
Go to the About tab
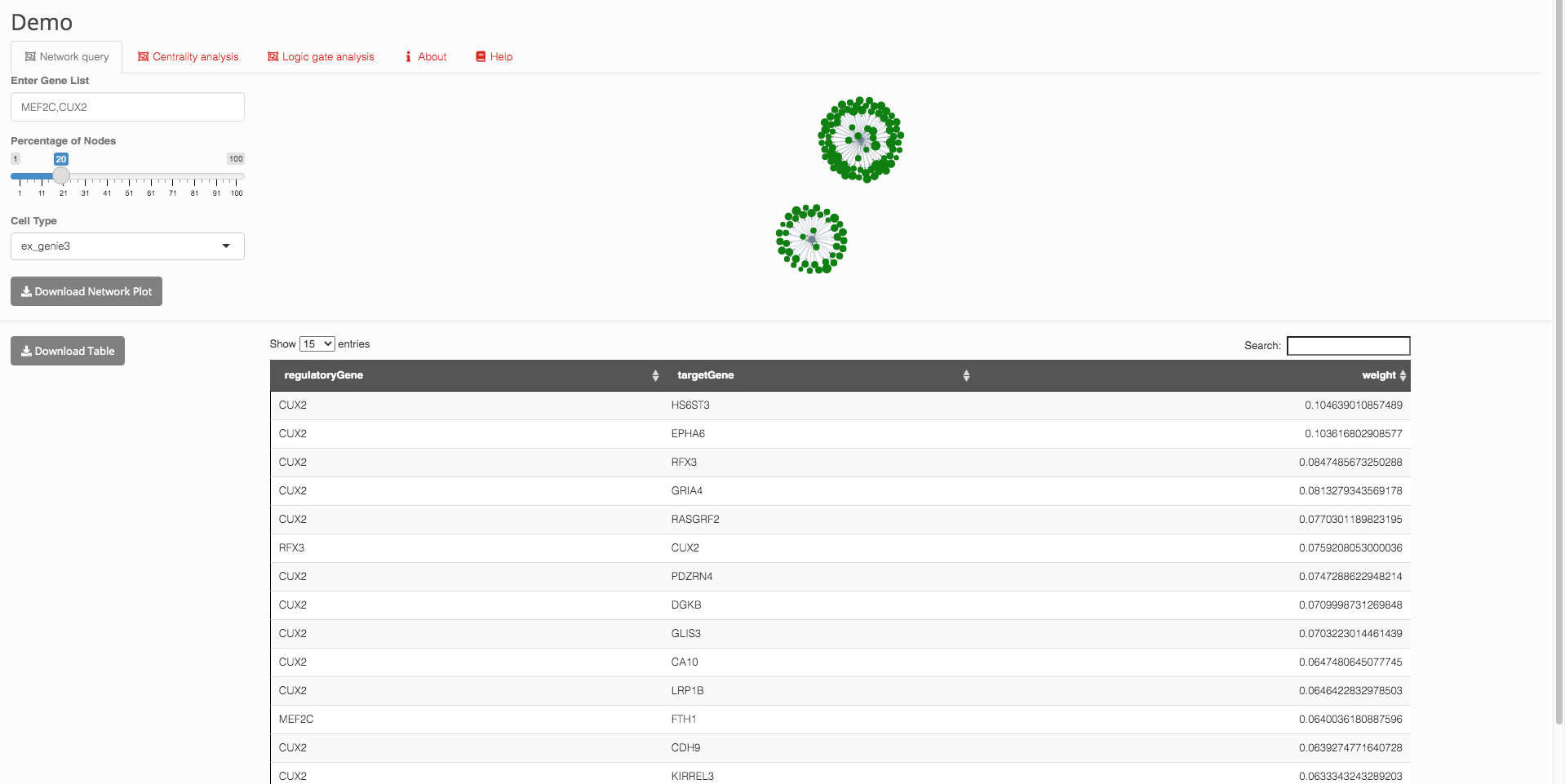point(426,57)
